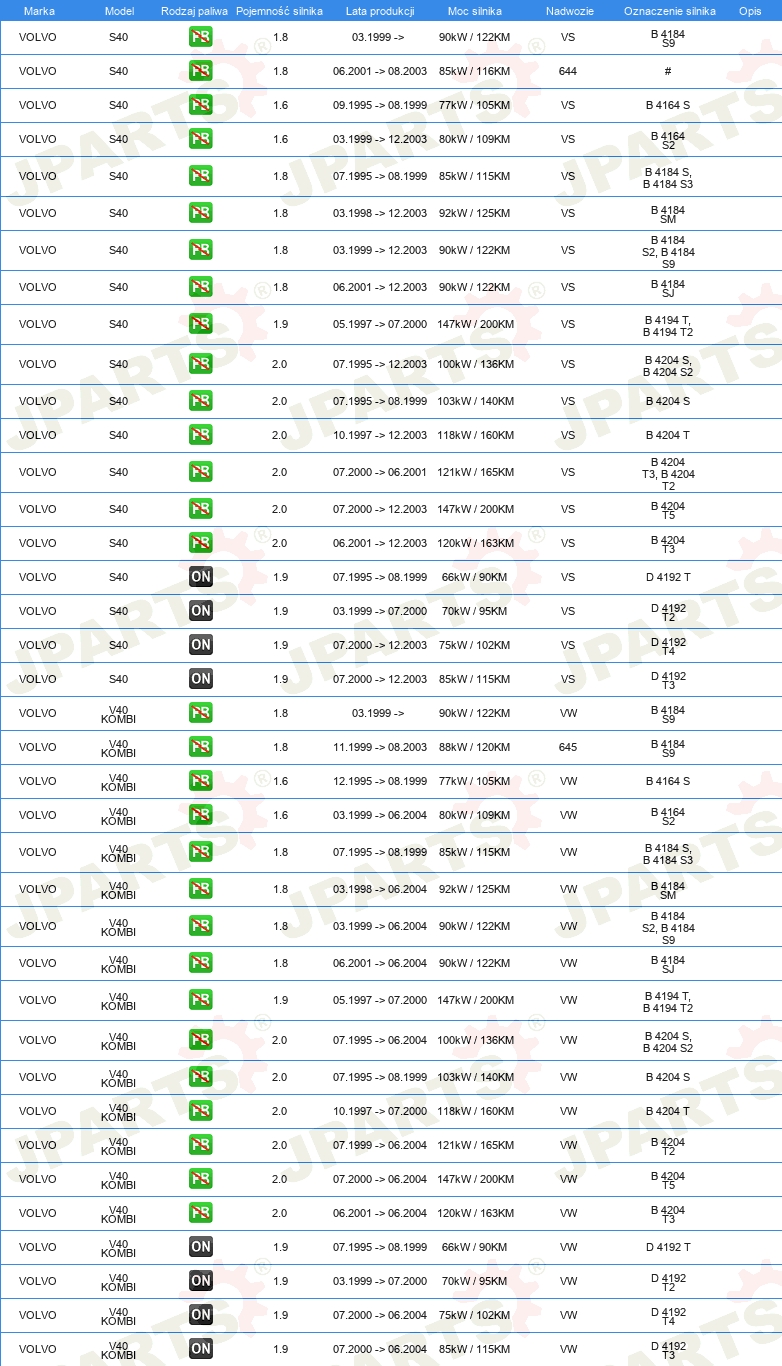Click the ON icon in the V40 KOMBI D 4192 T3 row

point(200,1349)
